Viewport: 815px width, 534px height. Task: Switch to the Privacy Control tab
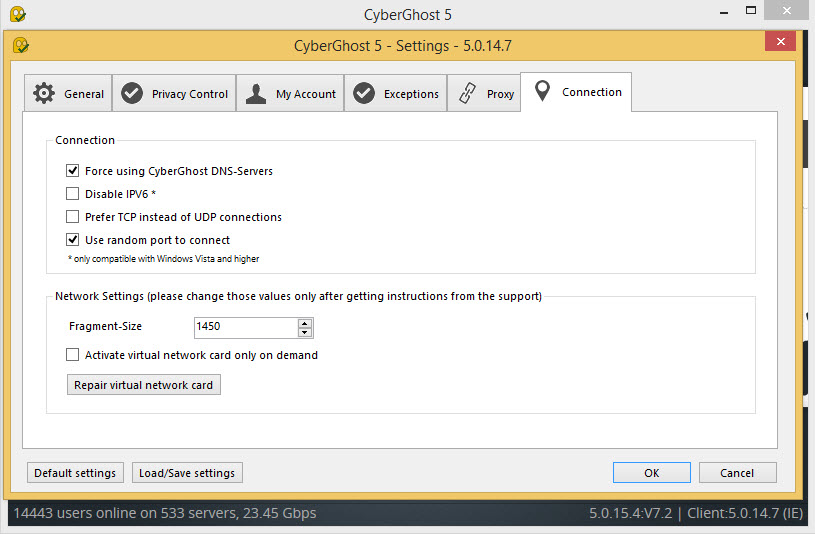point(174,94)
